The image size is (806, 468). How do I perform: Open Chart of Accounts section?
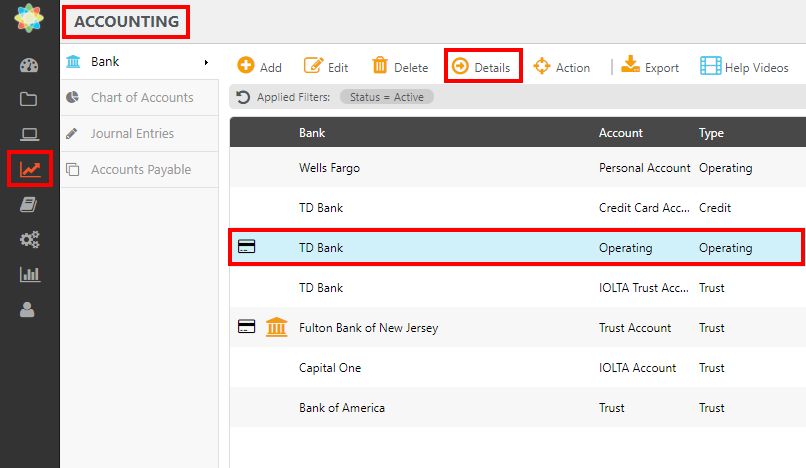click(142, 98)
